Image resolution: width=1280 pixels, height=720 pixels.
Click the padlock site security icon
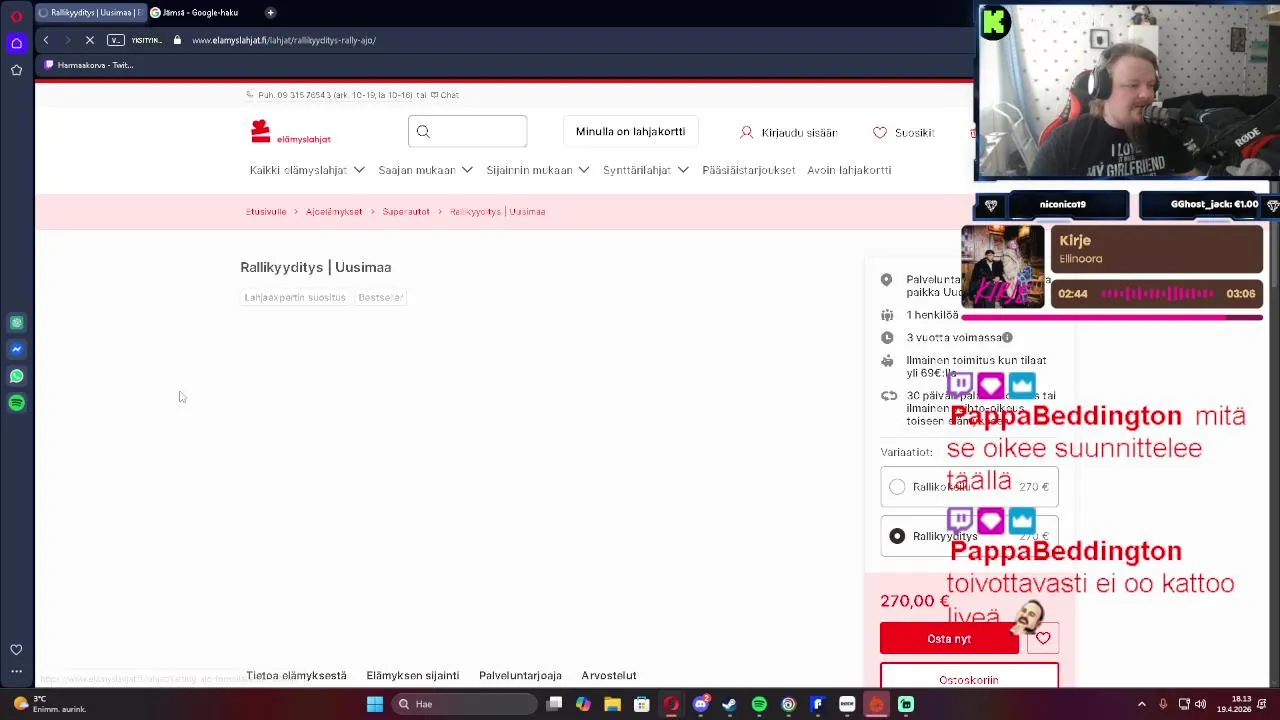point(177,40)
